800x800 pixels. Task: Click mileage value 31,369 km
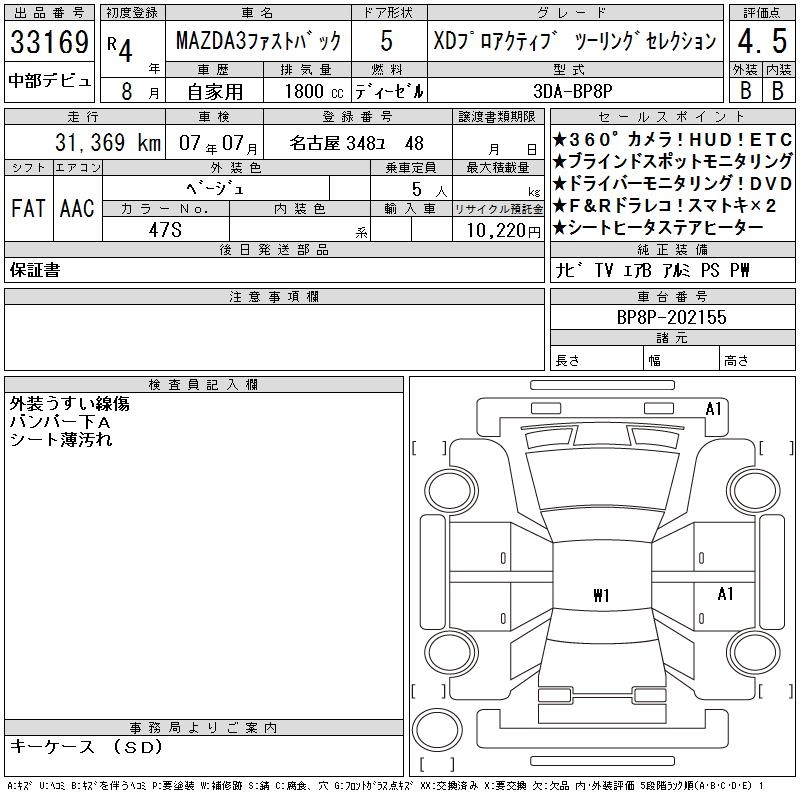tap(108, 142)
